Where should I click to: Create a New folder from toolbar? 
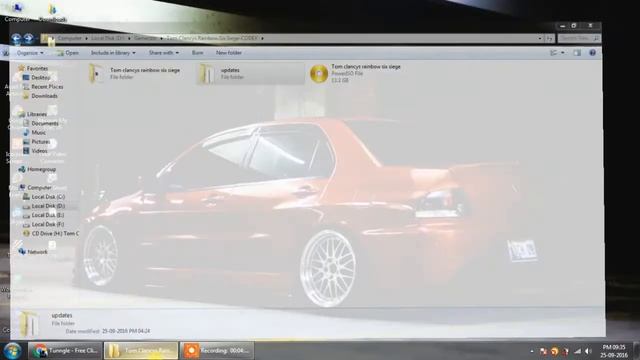point(229,53)
